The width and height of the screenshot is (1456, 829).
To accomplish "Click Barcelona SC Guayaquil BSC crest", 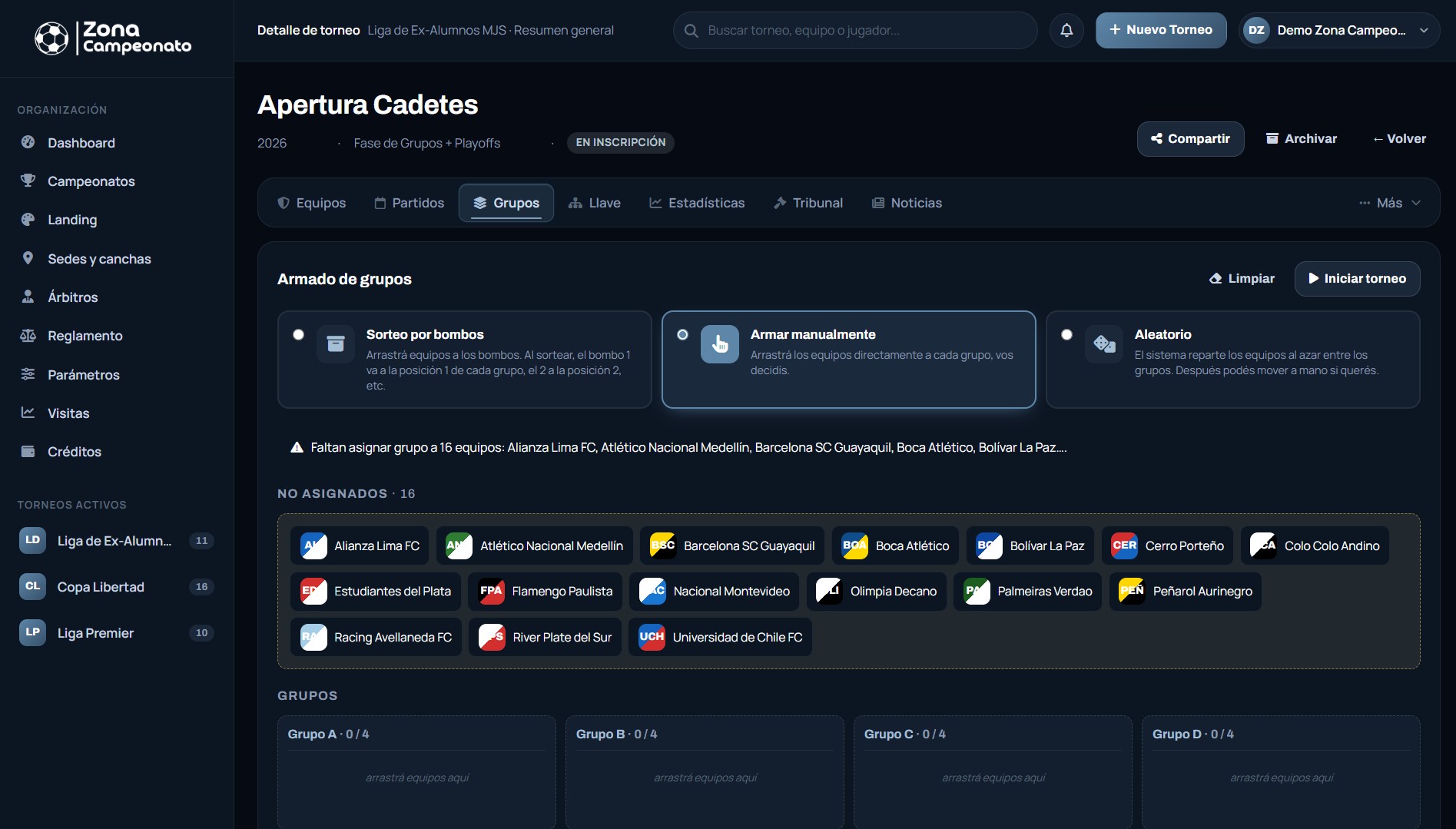I will pyautogui.click(x=663, y=545).
